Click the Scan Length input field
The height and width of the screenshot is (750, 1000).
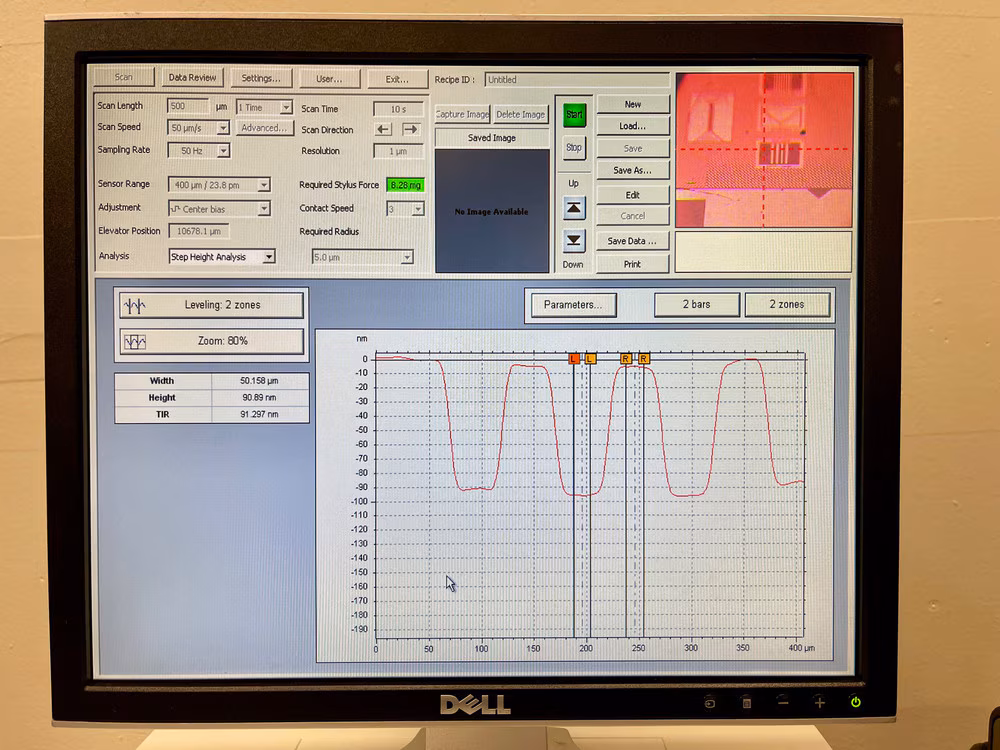[188, 107]
